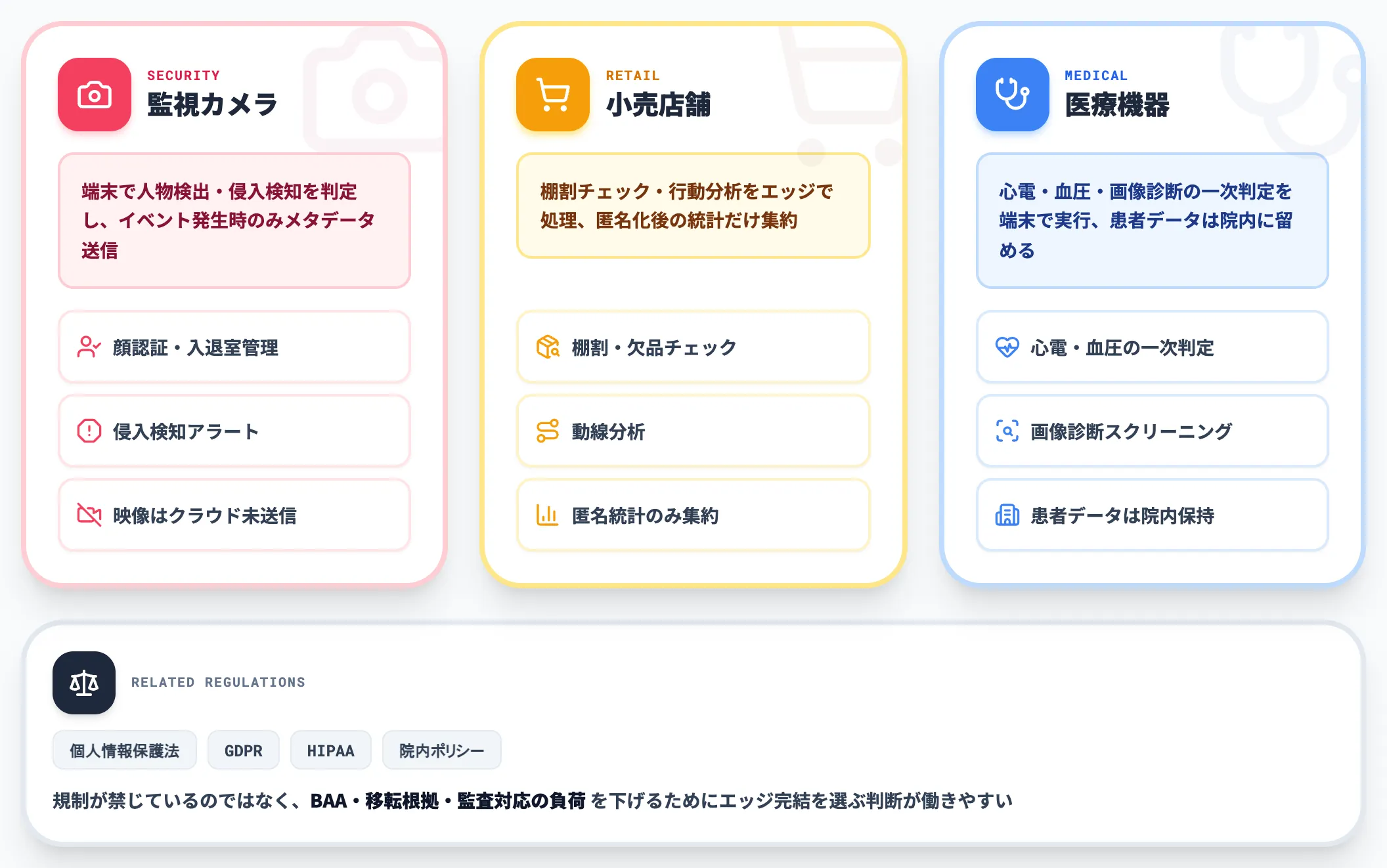Click the RETAIL label
Screen dimensions: 1387x868
click(632, 76)
